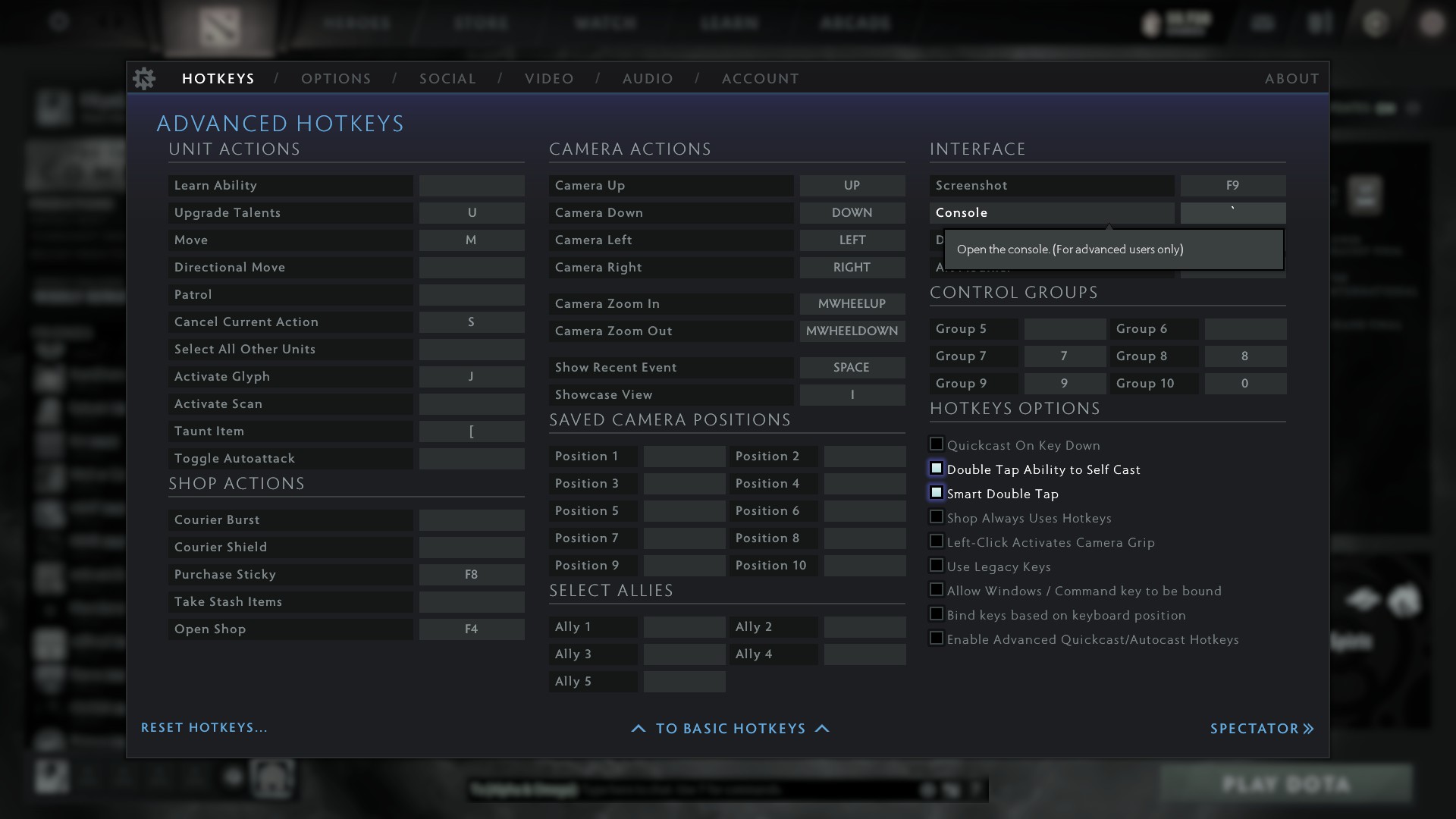
Task: Enable Quickcast On Key Down checkbox
Action: pyautogui.click(x=937, y=444)
